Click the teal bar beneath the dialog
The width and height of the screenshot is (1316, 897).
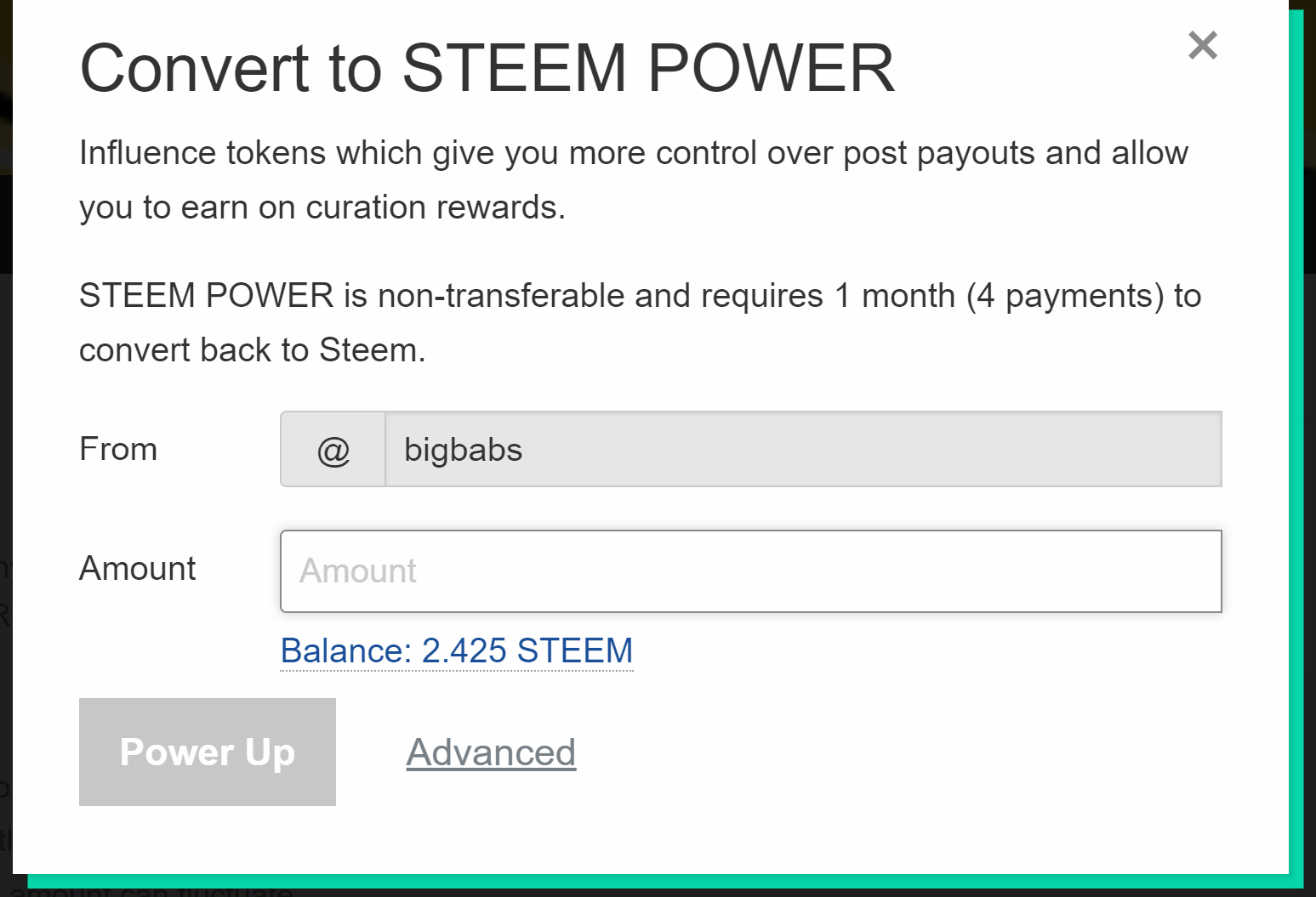[664, 882]
